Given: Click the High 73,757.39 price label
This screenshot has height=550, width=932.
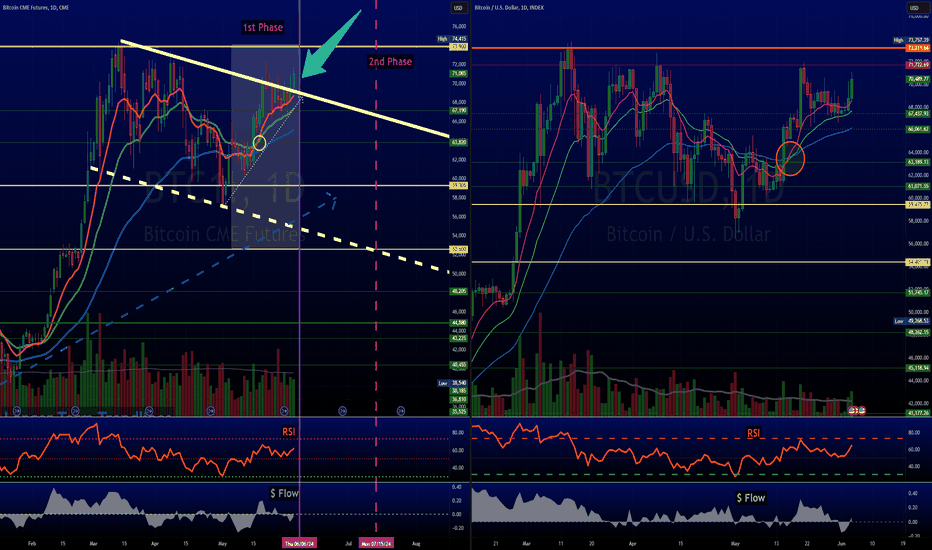Looking at the screenshot, I should pyautogui.click(x=912, y=40).
